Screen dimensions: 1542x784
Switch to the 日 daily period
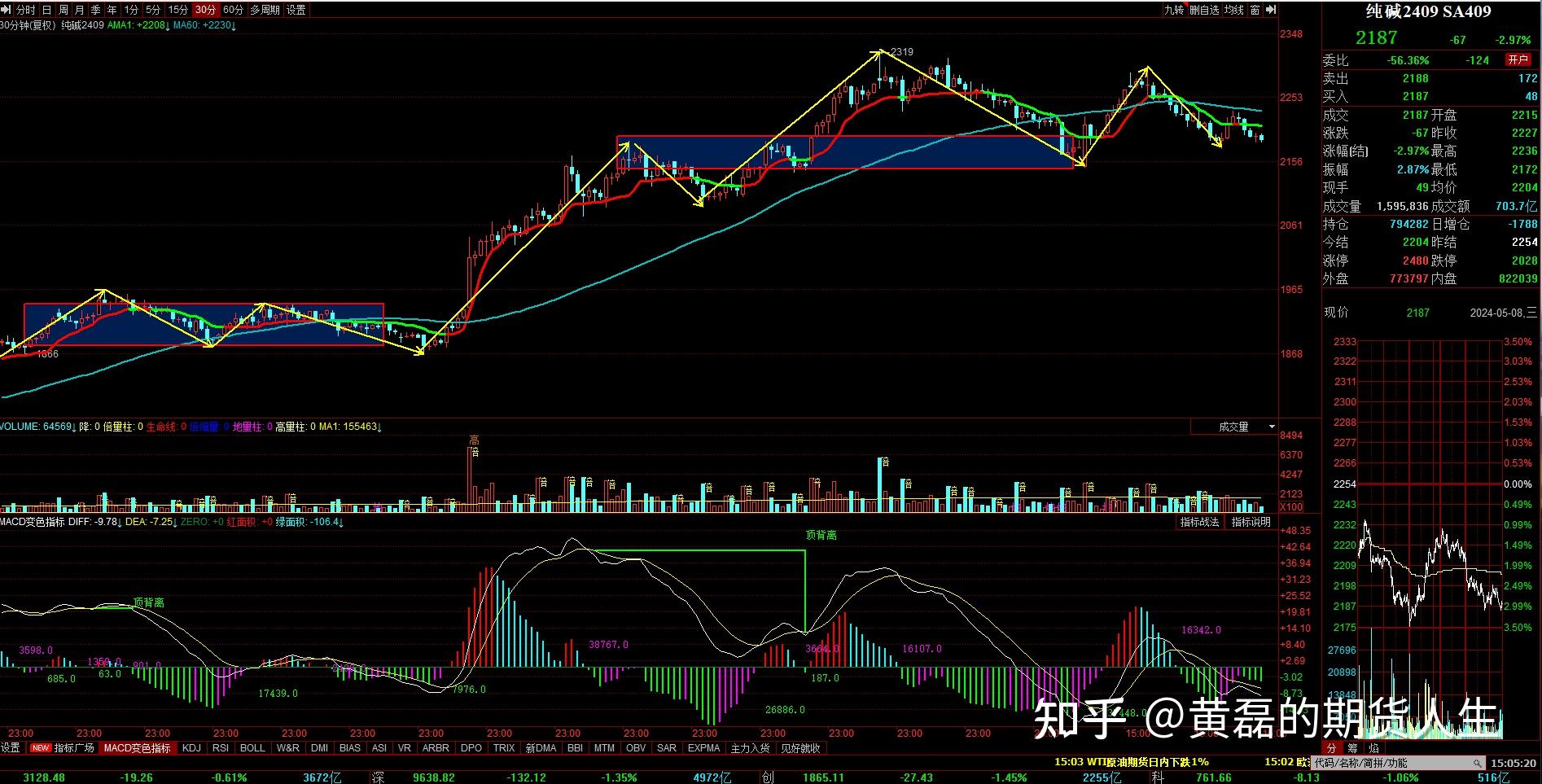(46, 10)
